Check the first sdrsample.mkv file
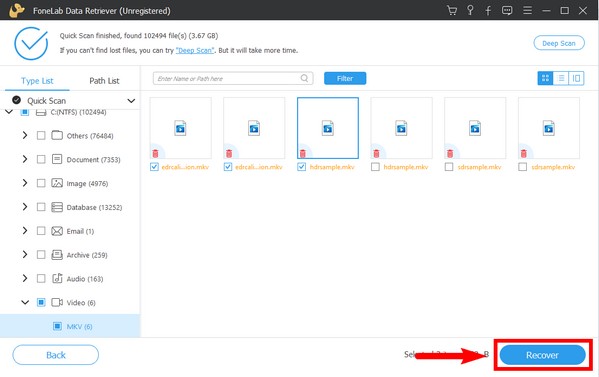Screen dimensions: 599x377 click(x=449, y=167)
